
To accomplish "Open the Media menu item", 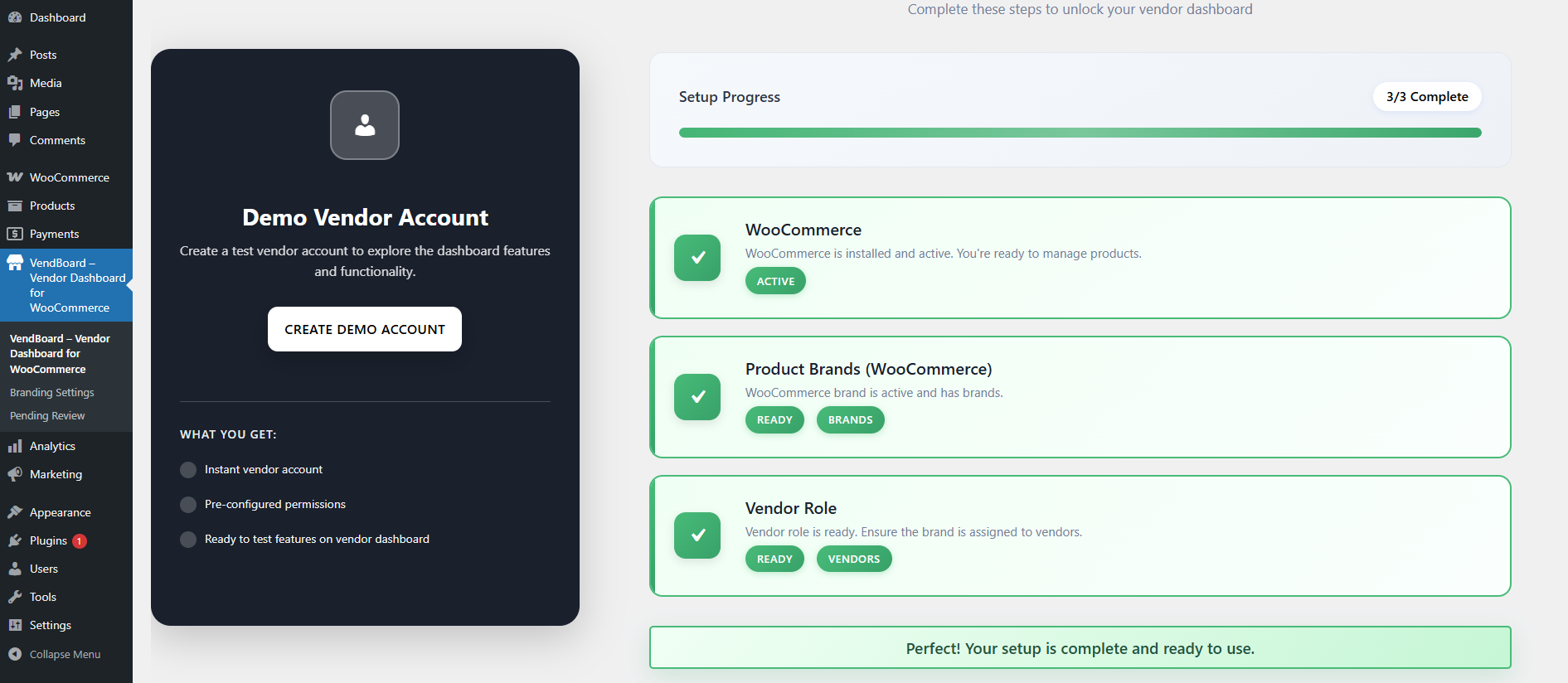I will [x=66, y=83].
